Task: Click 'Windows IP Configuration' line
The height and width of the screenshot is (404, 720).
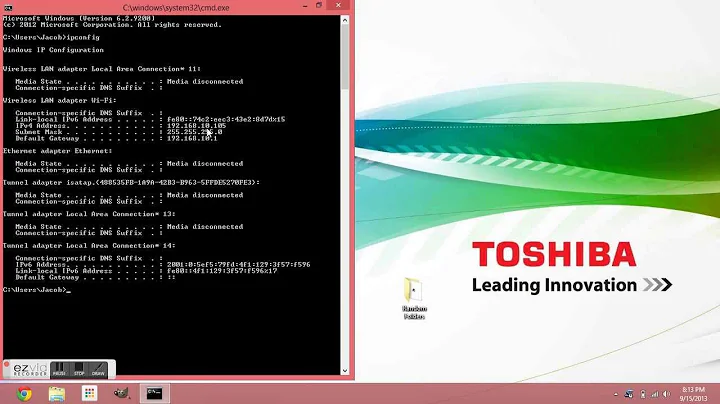Action: point(53,50)
